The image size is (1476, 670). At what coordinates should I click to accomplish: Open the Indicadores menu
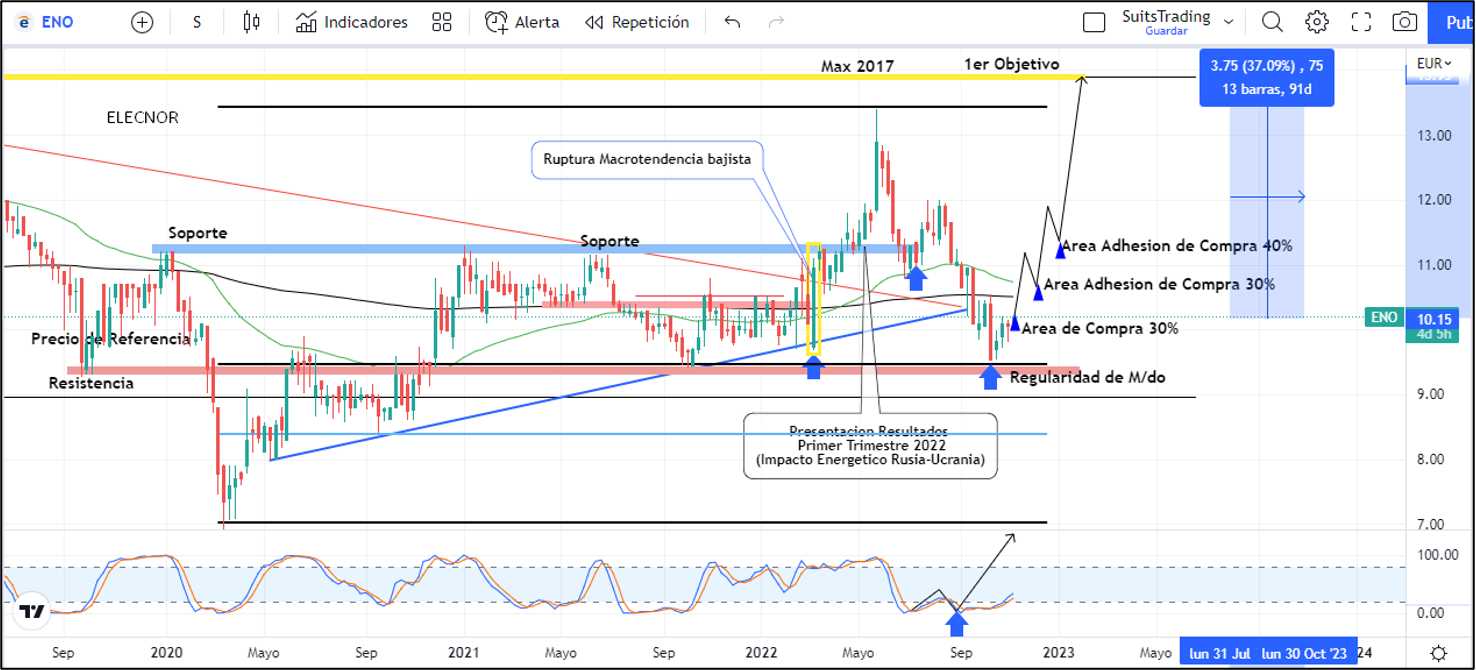tap(352, 22)
